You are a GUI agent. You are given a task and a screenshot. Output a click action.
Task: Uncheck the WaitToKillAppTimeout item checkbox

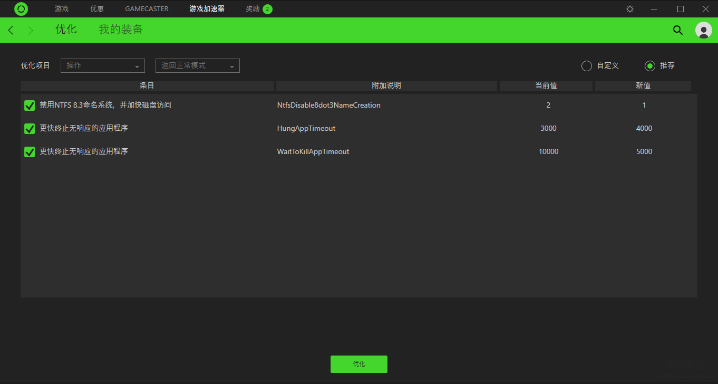29,151
